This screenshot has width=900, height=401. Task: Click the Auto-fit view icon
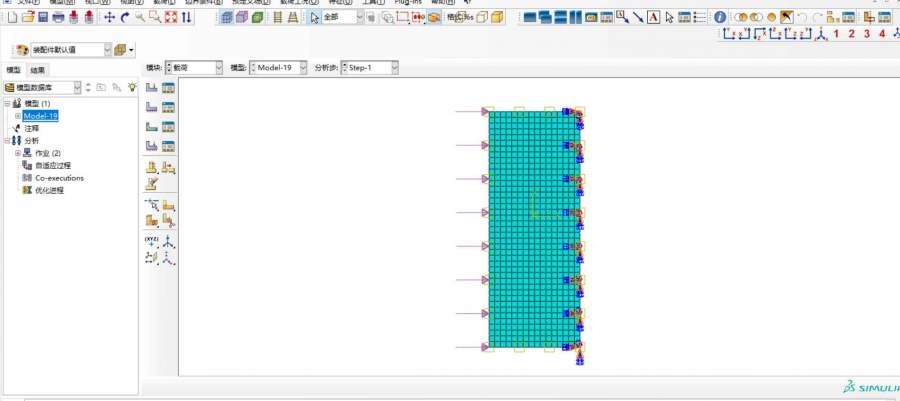[170, 18]
